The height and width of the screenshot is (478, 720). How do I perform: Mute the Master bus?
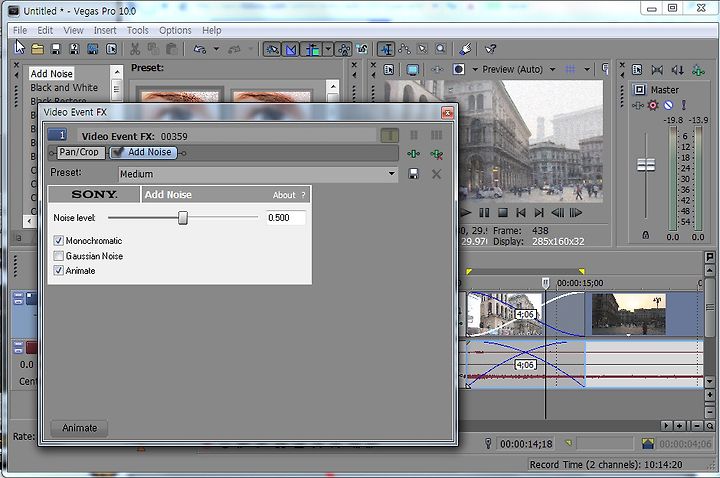pos(668,105)
